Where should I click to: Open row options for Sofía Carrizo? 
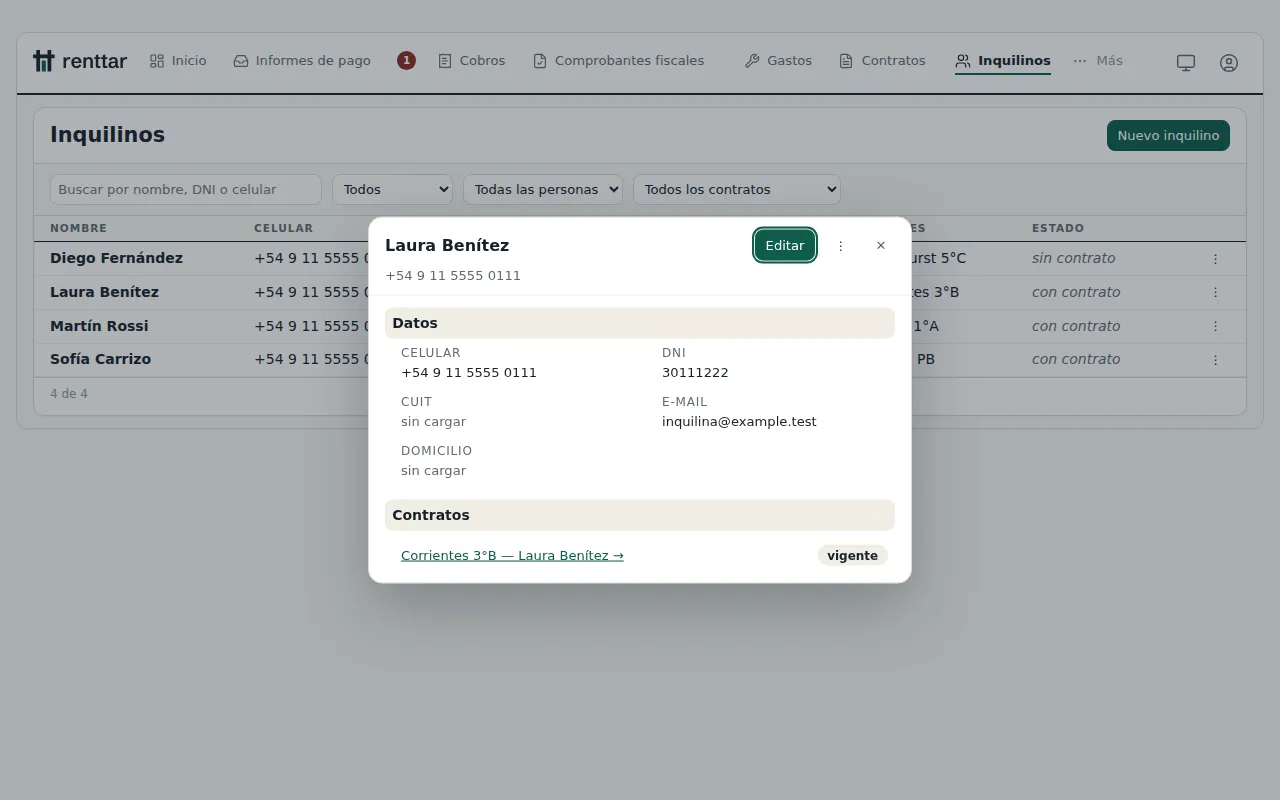click(1215, 360)
